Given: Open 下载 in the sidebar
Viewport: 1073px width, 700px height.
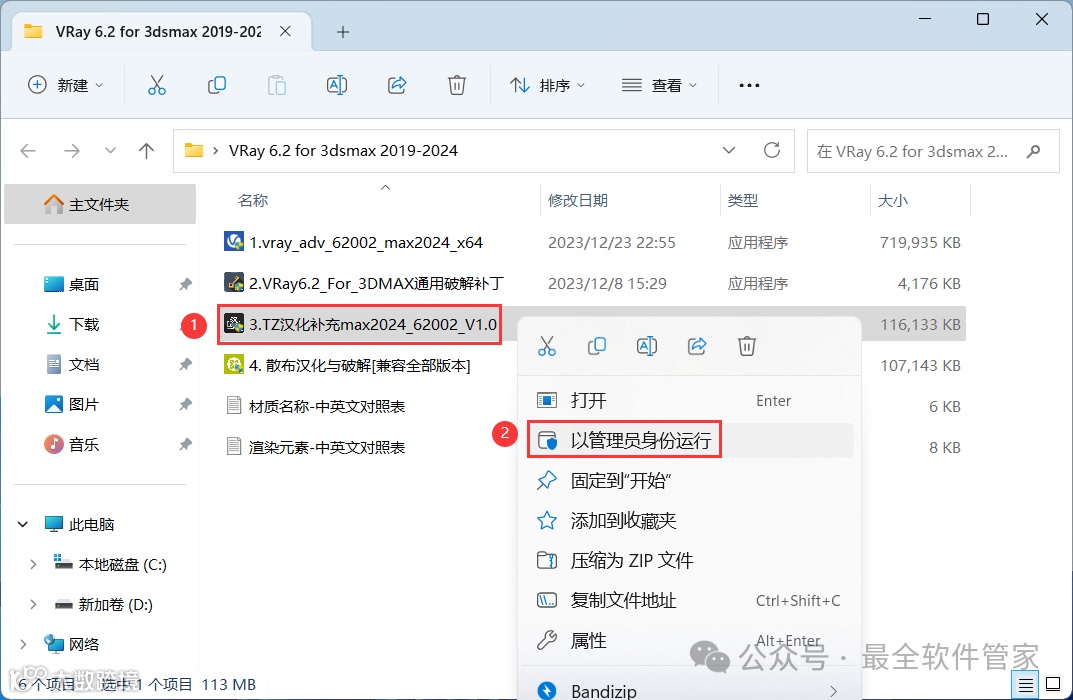Looking at the screenshot, I should tap(83, 324).
